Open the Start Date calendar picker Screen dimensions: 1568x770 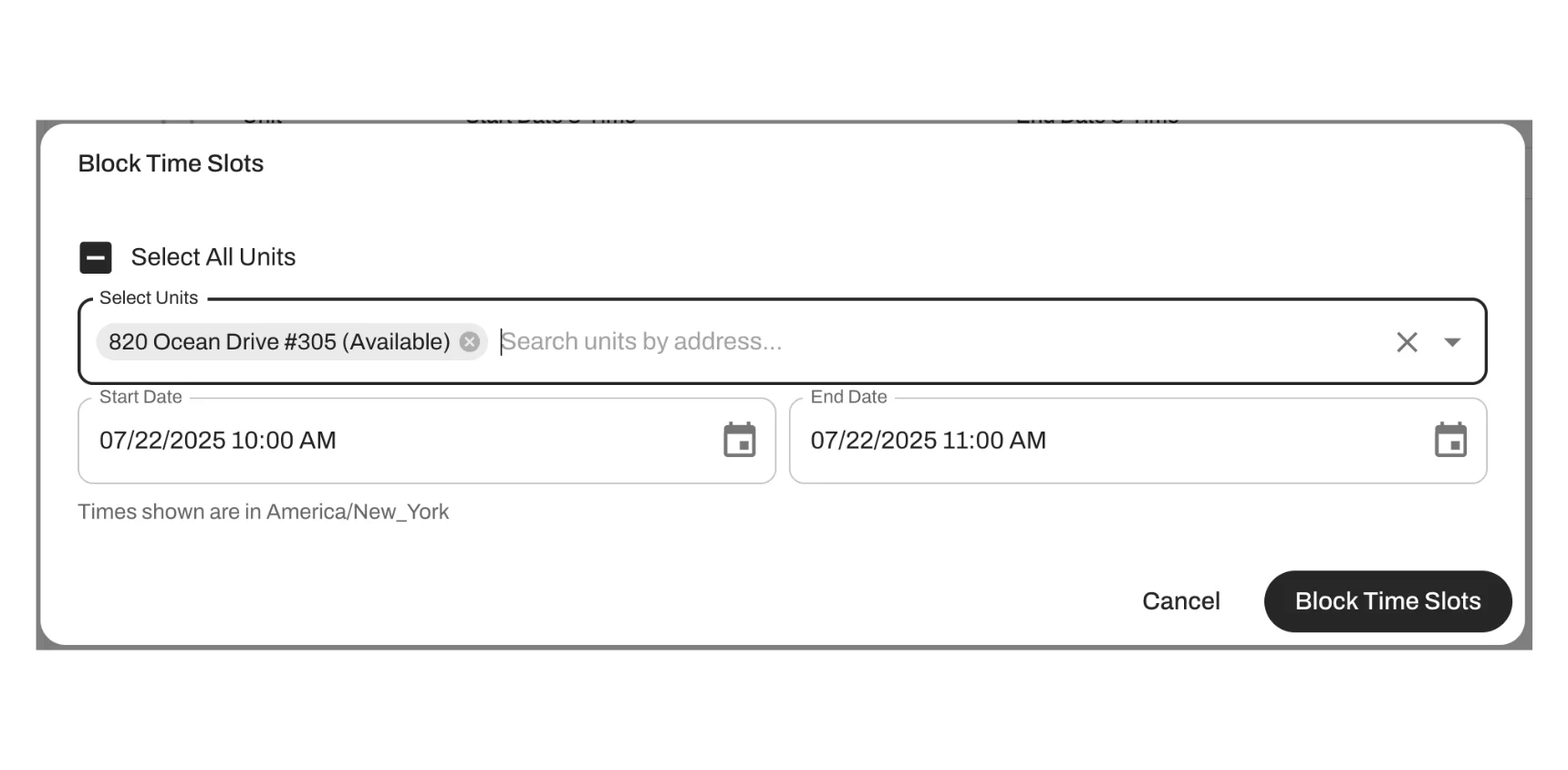coord(739,441)
